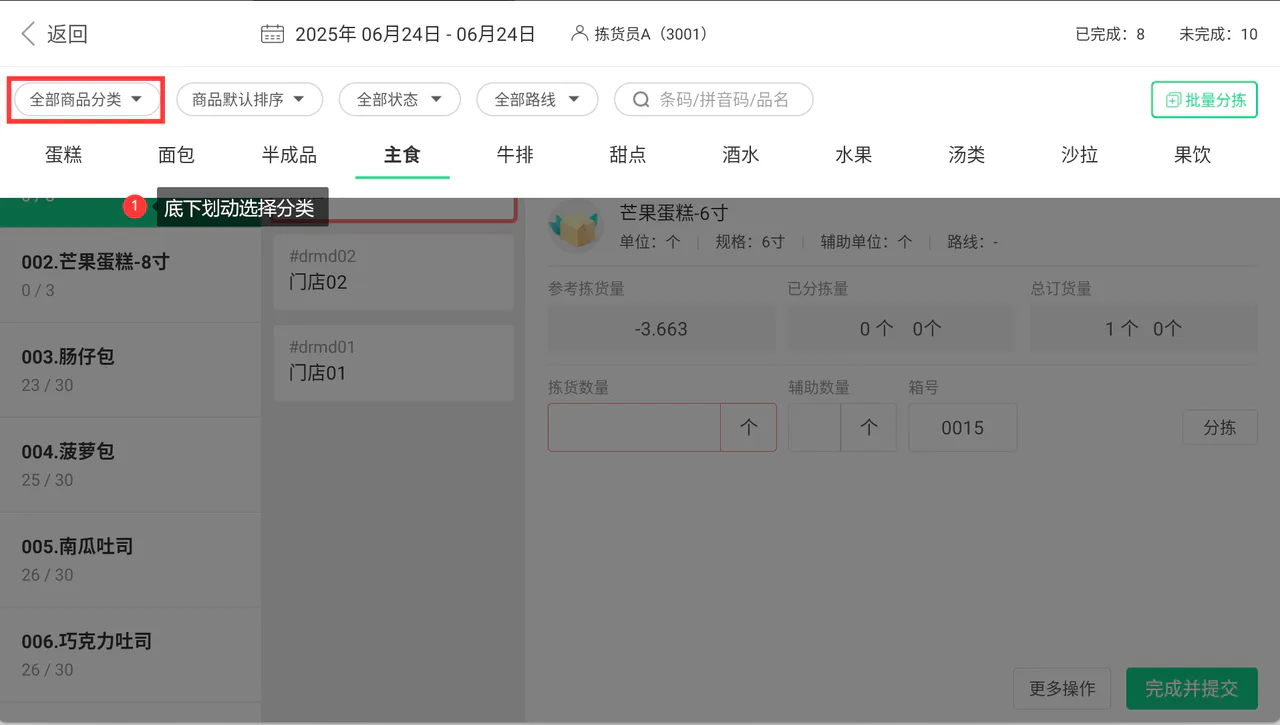Select the 酒水 category tab
This screenshot has height=725, width=1280.
click(x=742, y=155)
